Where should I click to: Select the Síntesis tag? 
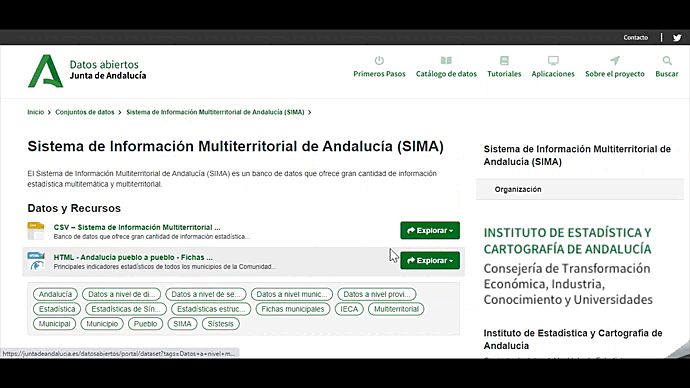[220, 324]
